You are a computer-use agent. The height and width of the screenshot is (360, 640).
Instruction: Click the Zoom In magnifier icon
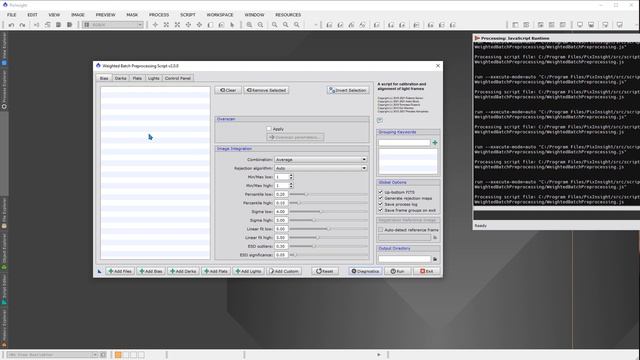[249, 25]
